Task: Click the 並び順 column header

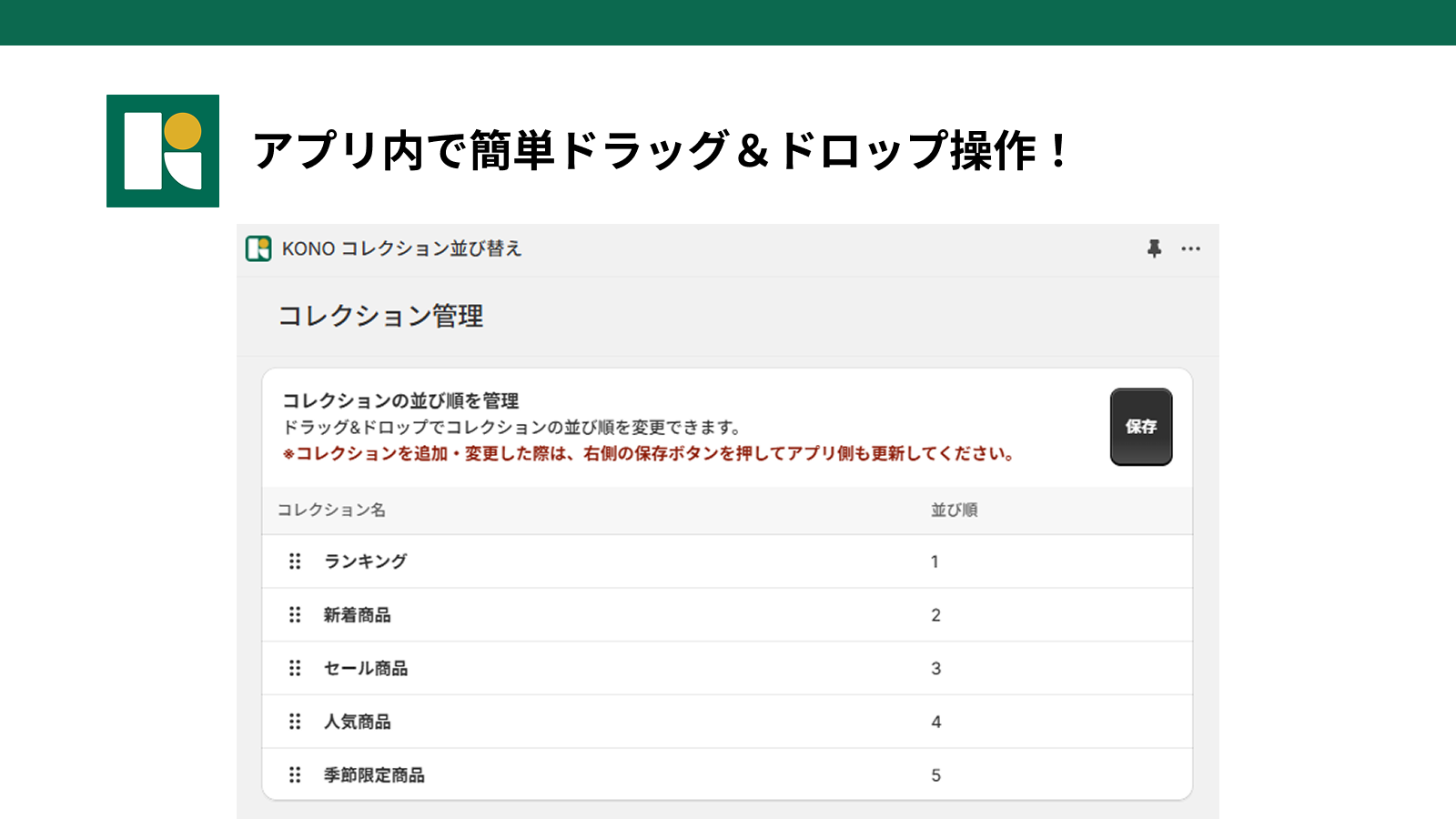Action: [x=954, y=510]
